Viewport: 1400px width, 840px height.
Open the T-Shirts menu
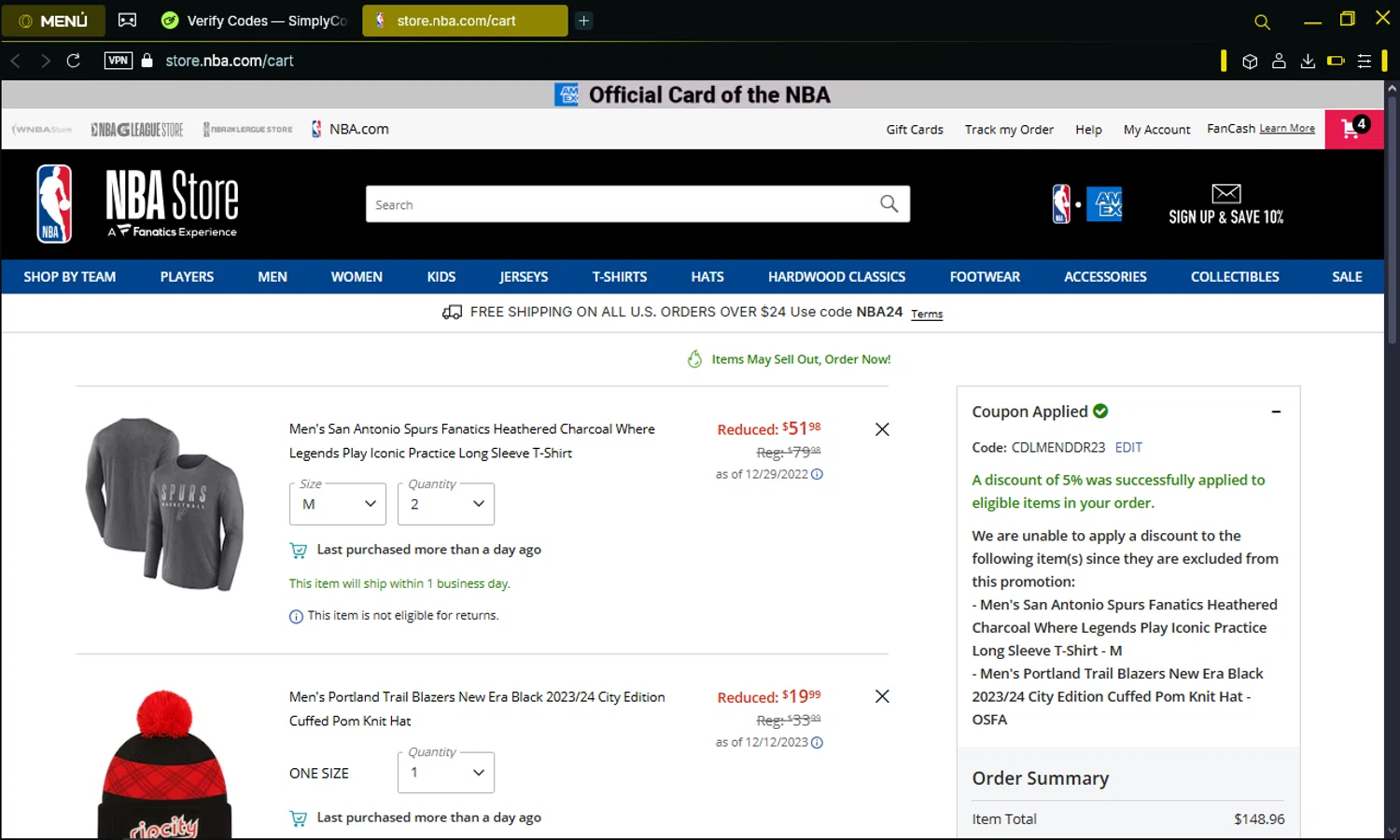tap(620, 277)
